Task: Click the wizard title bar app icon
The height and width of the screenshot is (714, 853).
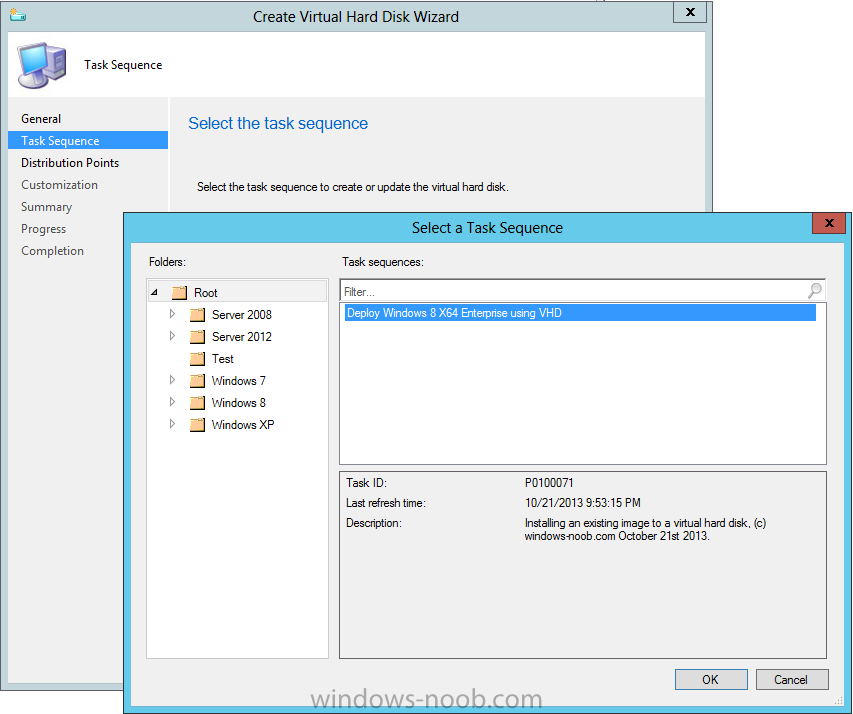Action: coord(17,15)
